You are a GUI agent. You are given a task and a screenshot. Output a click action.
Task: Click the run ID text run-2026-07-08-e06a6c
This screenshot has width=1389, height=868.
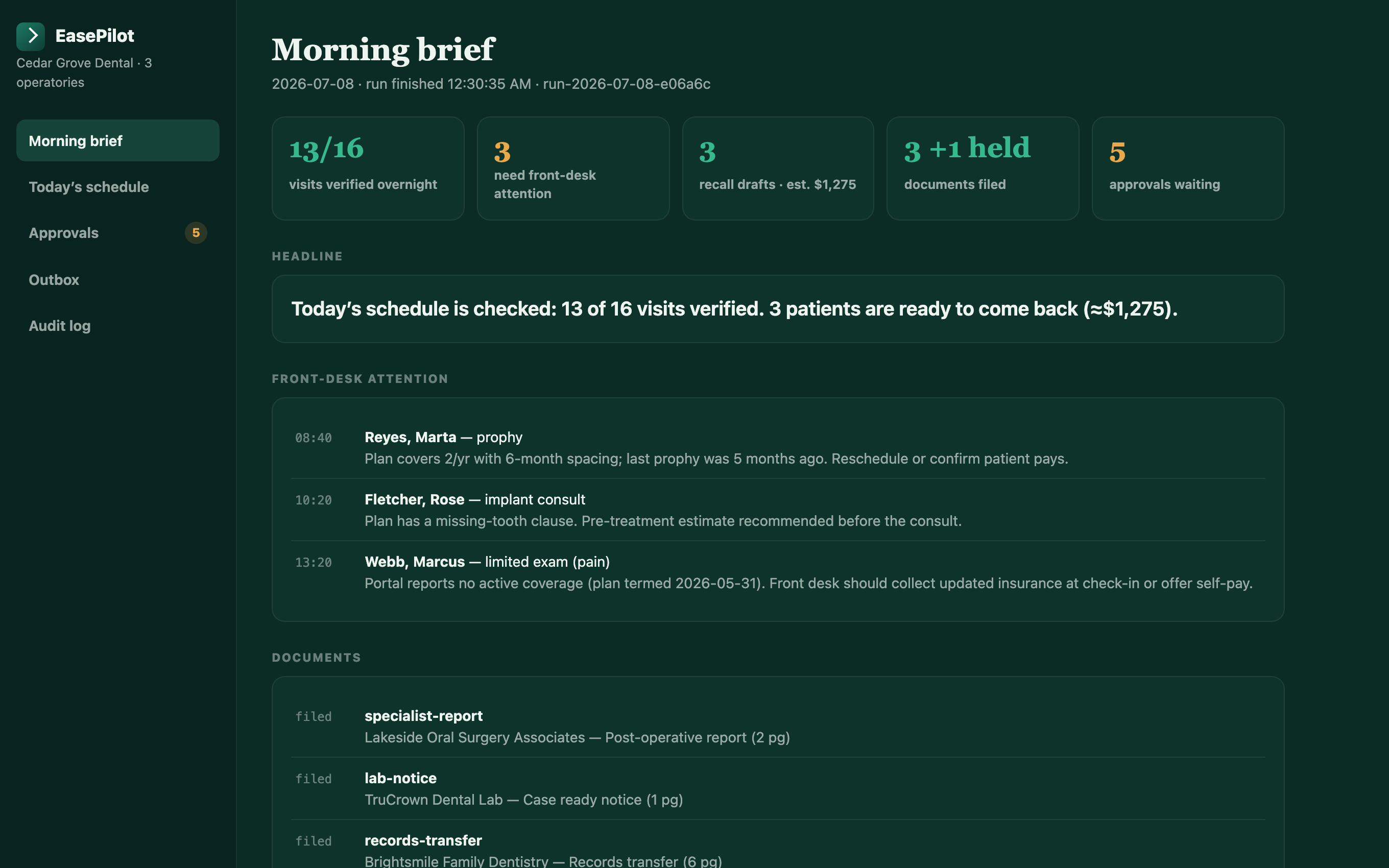click(626, 84)
